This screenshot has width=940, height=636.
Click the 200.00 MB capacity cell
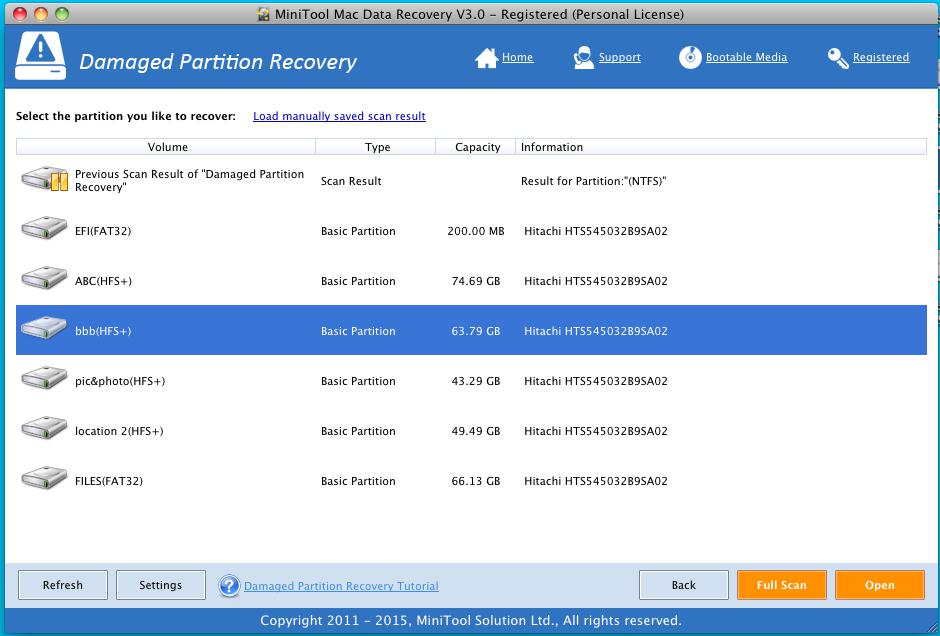tap(476, 231)
